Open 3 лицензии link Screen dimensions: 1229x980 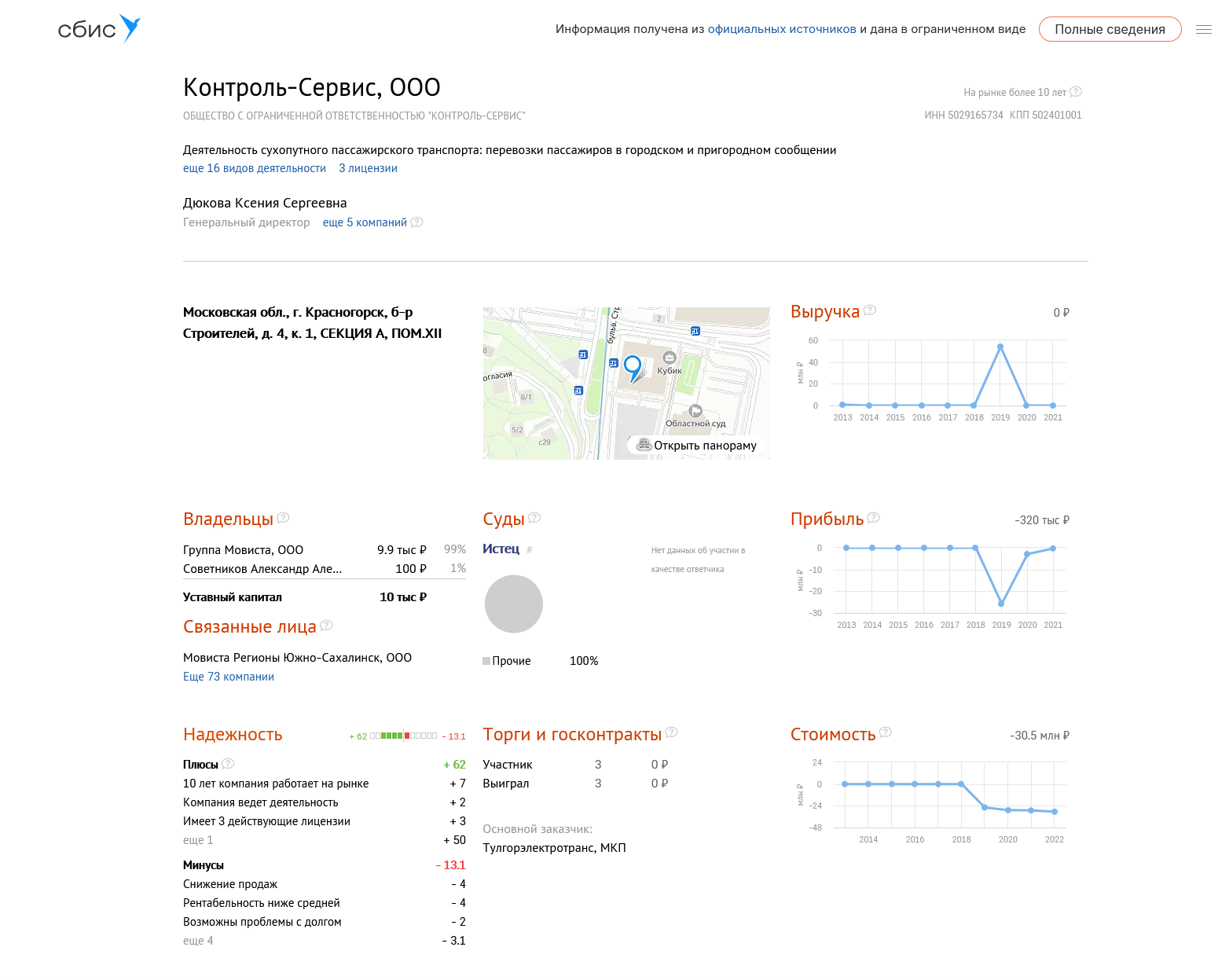tap(368, 168)
